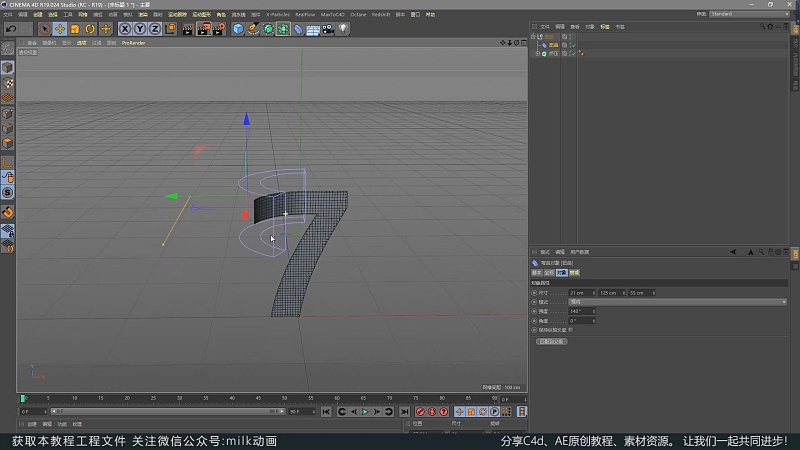Open the Bend deformer icon in toolbar
Image resolution: width=800 pixels, height=450 pixels.
[298, 29]
